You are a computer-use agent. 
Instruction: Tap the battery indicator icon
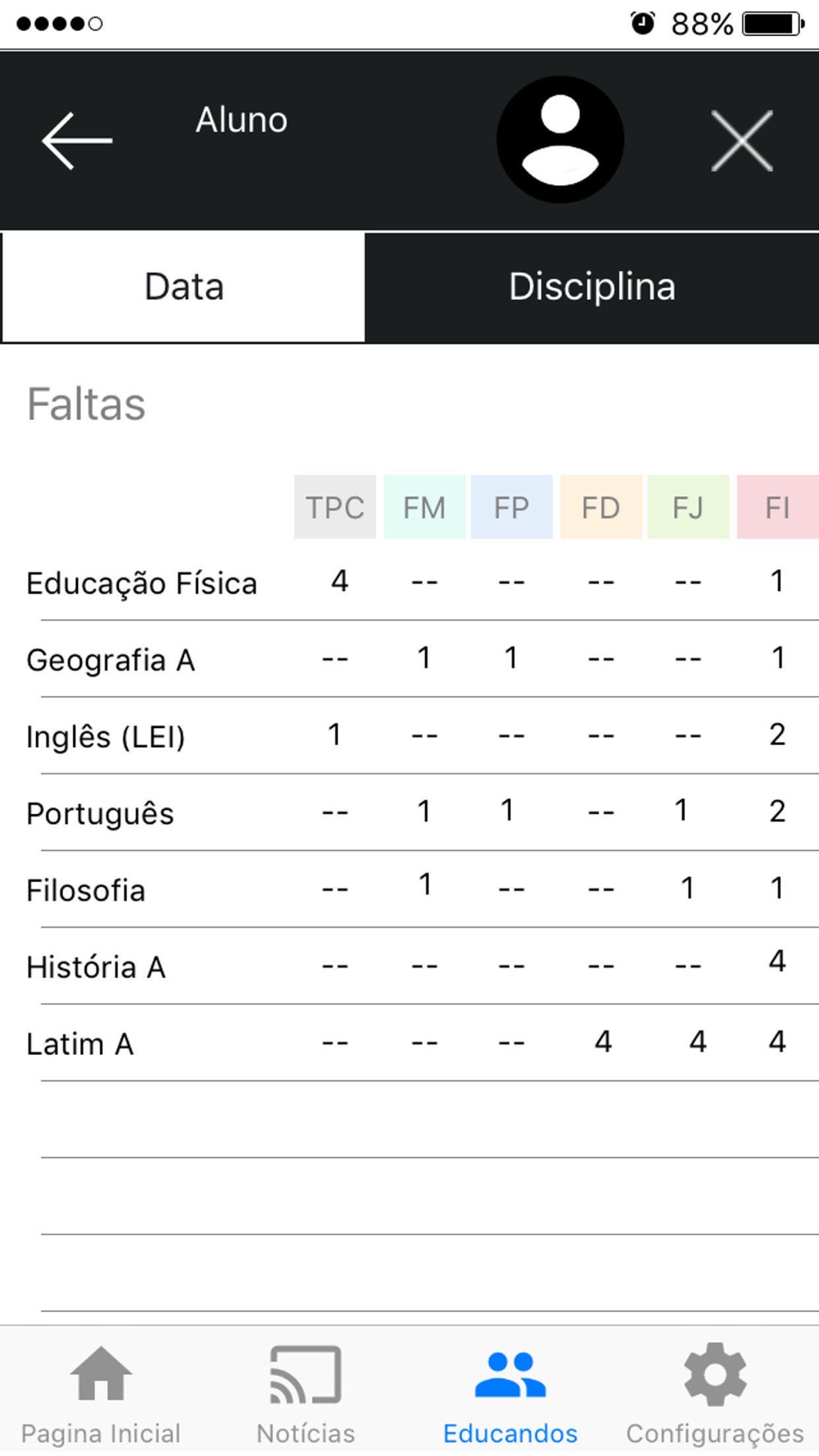(x=773, y=23)
